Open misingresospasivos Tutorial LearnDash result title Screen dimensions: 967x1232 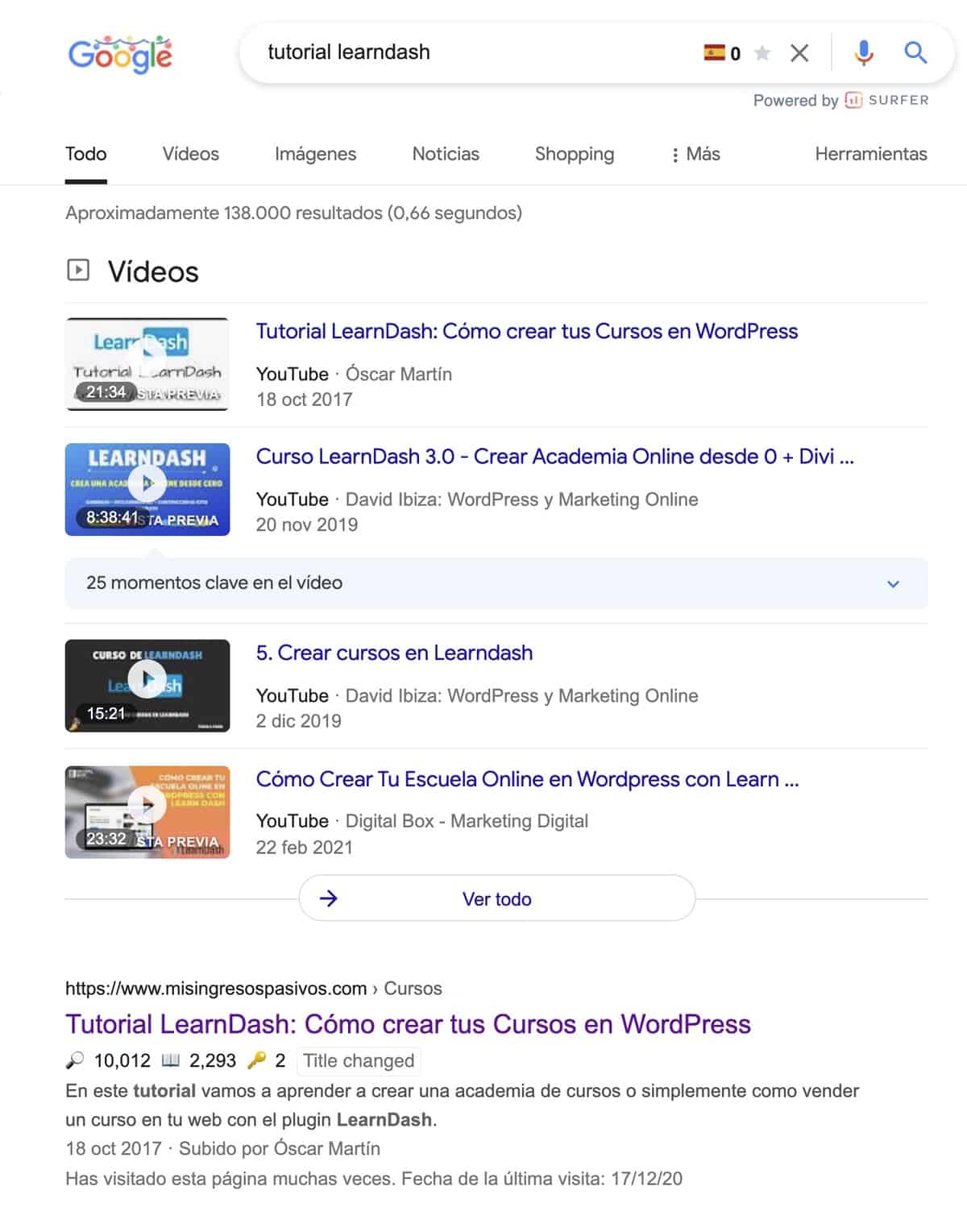(x=408, y=1024)
